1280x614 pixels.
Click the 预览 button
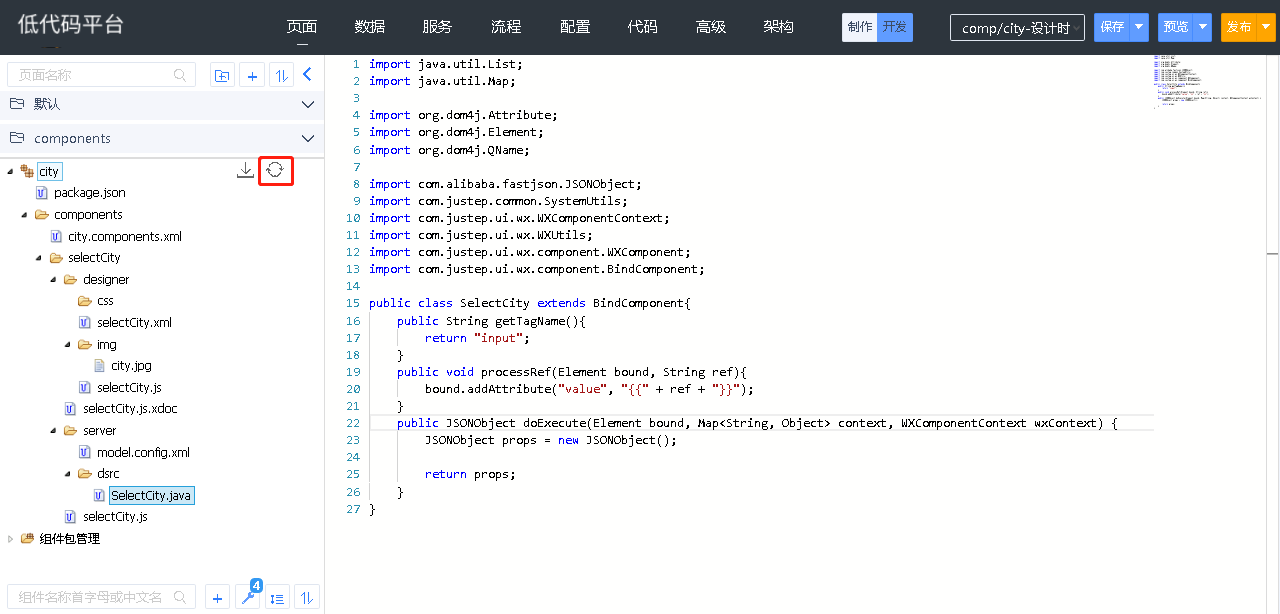click(x=1175, y=27)
